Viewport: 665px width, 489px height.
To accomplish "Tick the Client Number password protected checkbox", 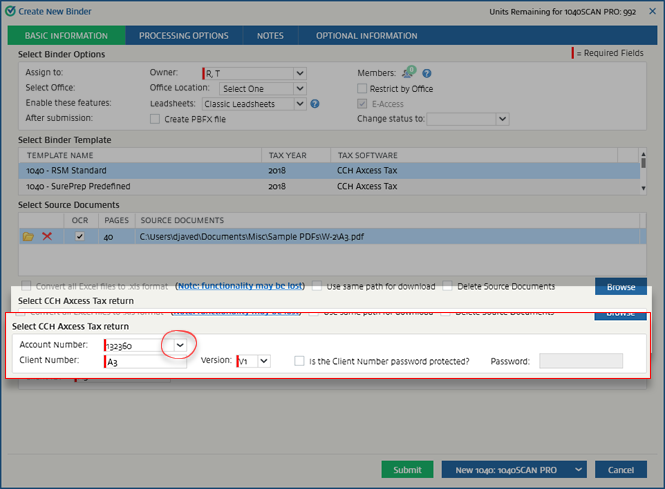I will 299,361.
